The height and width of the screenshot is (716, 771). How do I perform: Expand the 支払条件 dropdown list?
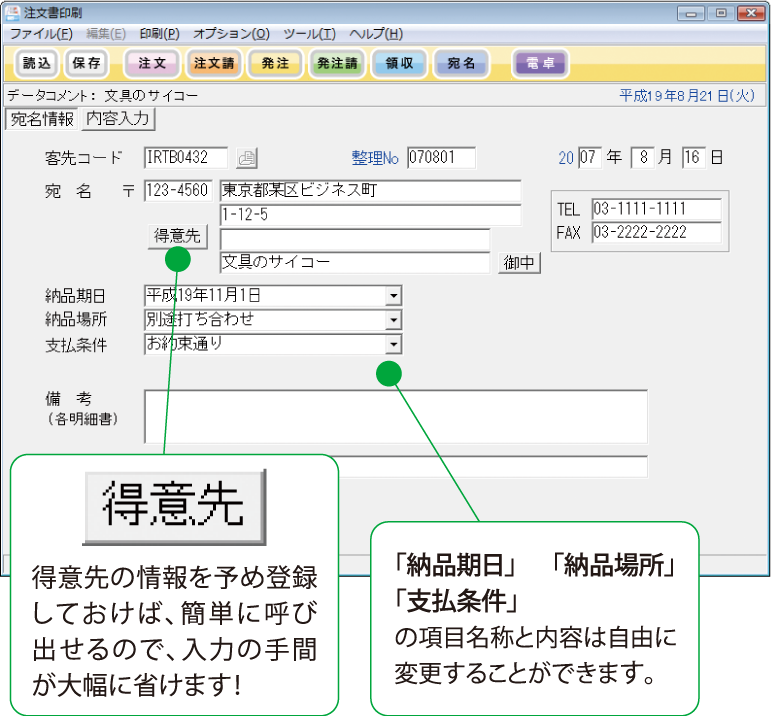tap(394, 344)
